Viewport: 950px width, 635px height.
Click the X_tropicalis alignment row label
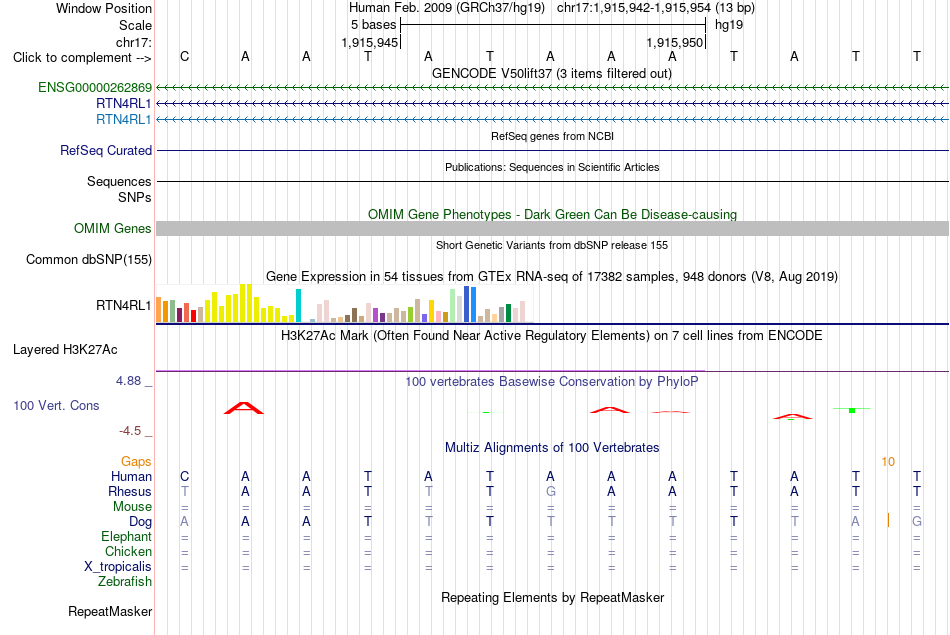tap(118, 567)
